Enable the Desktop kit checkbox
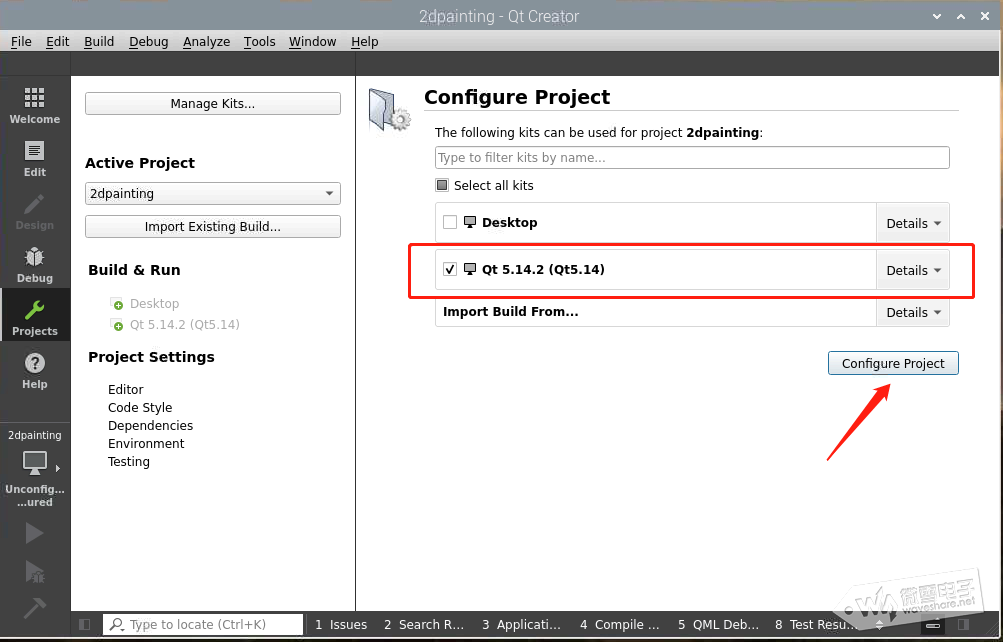The image size is (1003, 642). tap(450, 223)
